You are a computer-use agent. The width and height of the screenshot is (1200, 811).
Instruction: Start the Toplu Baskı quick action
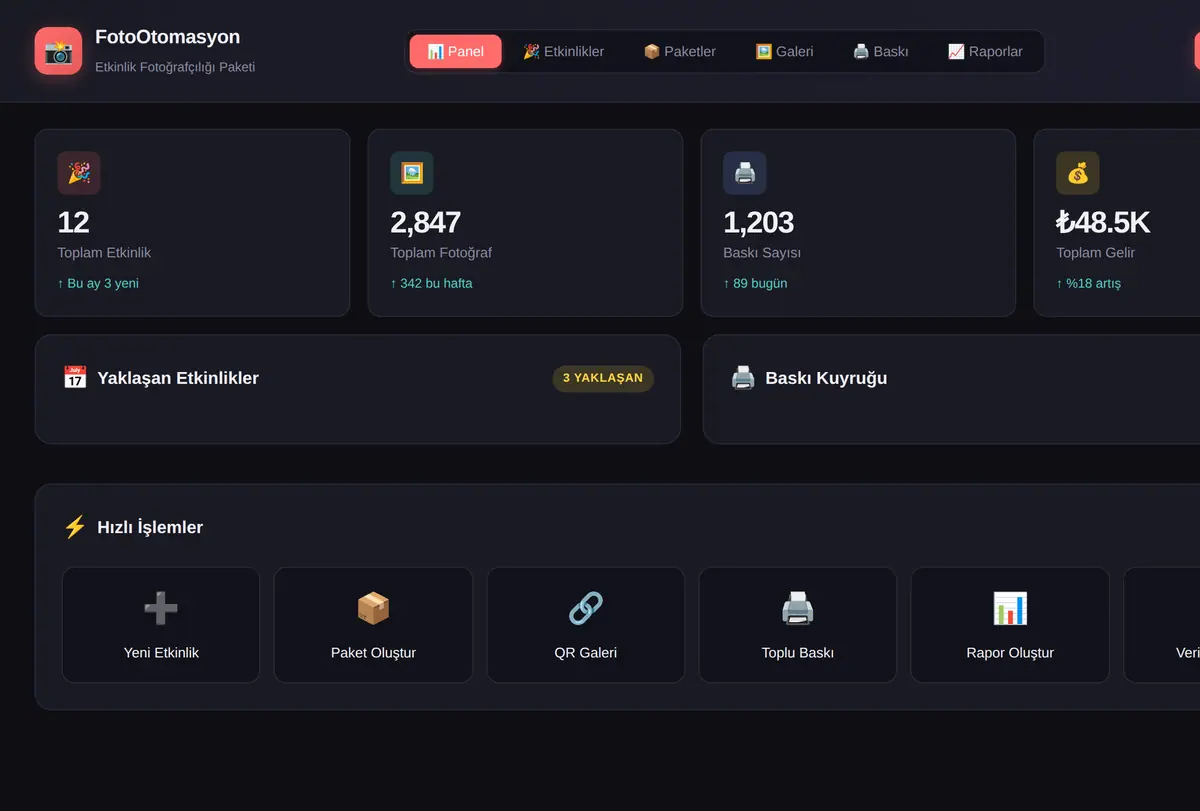pyautogui.click(x=798, y=625)
